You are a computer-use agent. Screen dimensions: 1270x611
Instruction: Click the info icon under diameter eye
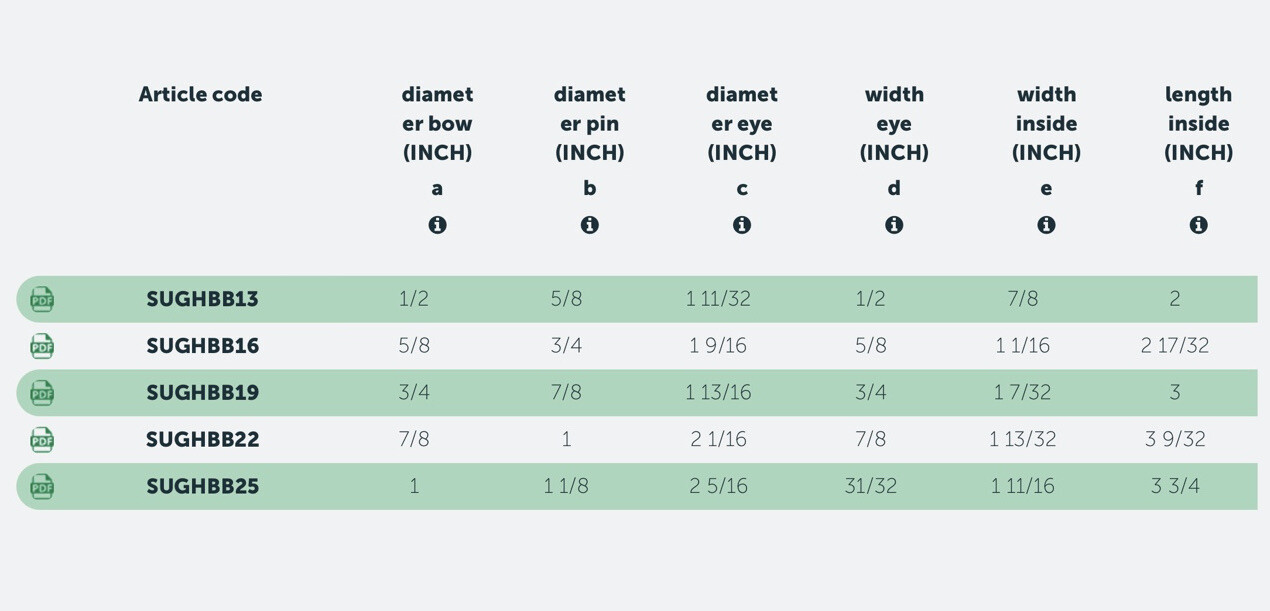[742, 225]
